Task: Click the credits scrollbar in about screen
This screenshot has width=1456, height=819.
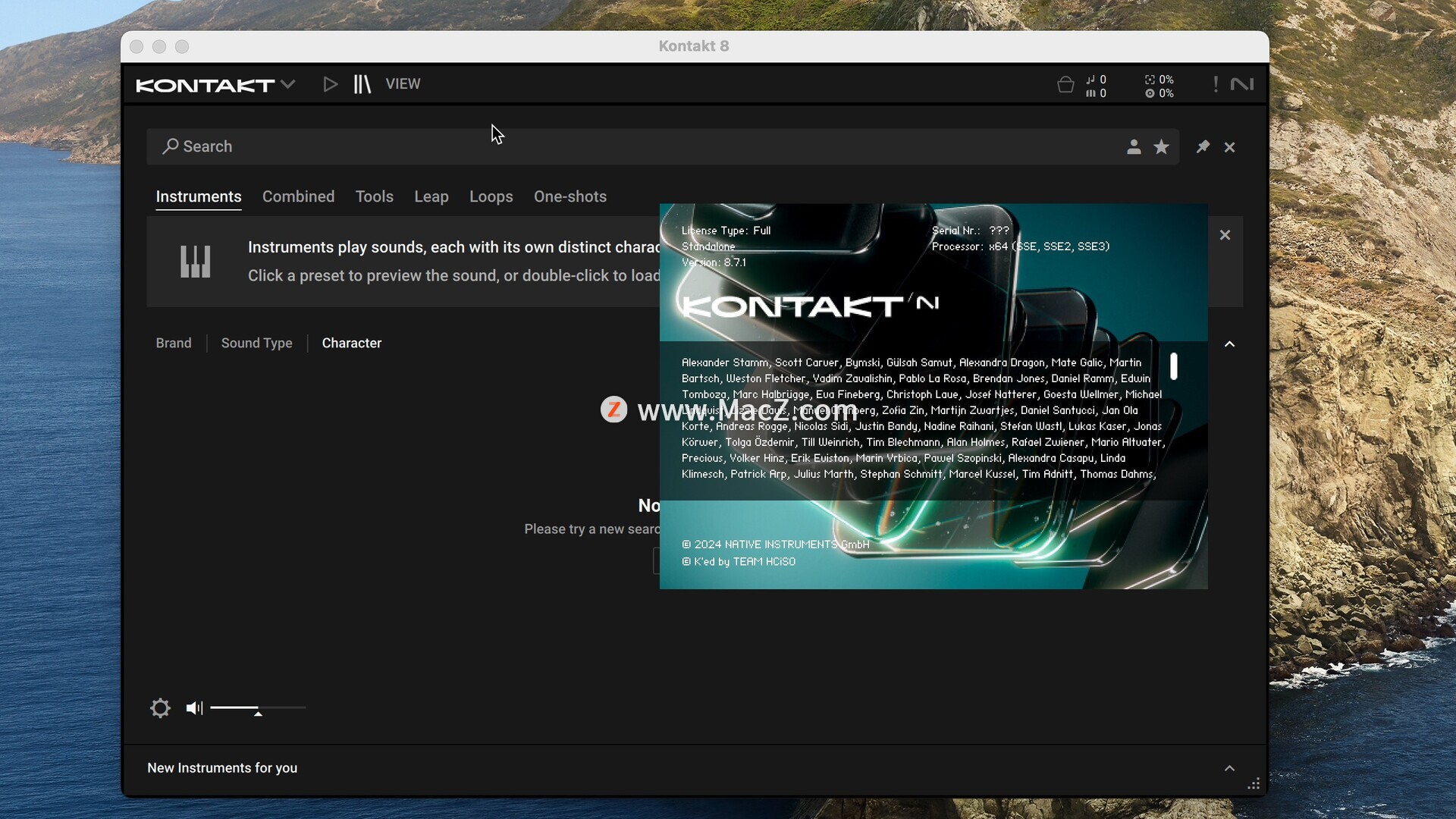Action: click(1174, 366)
